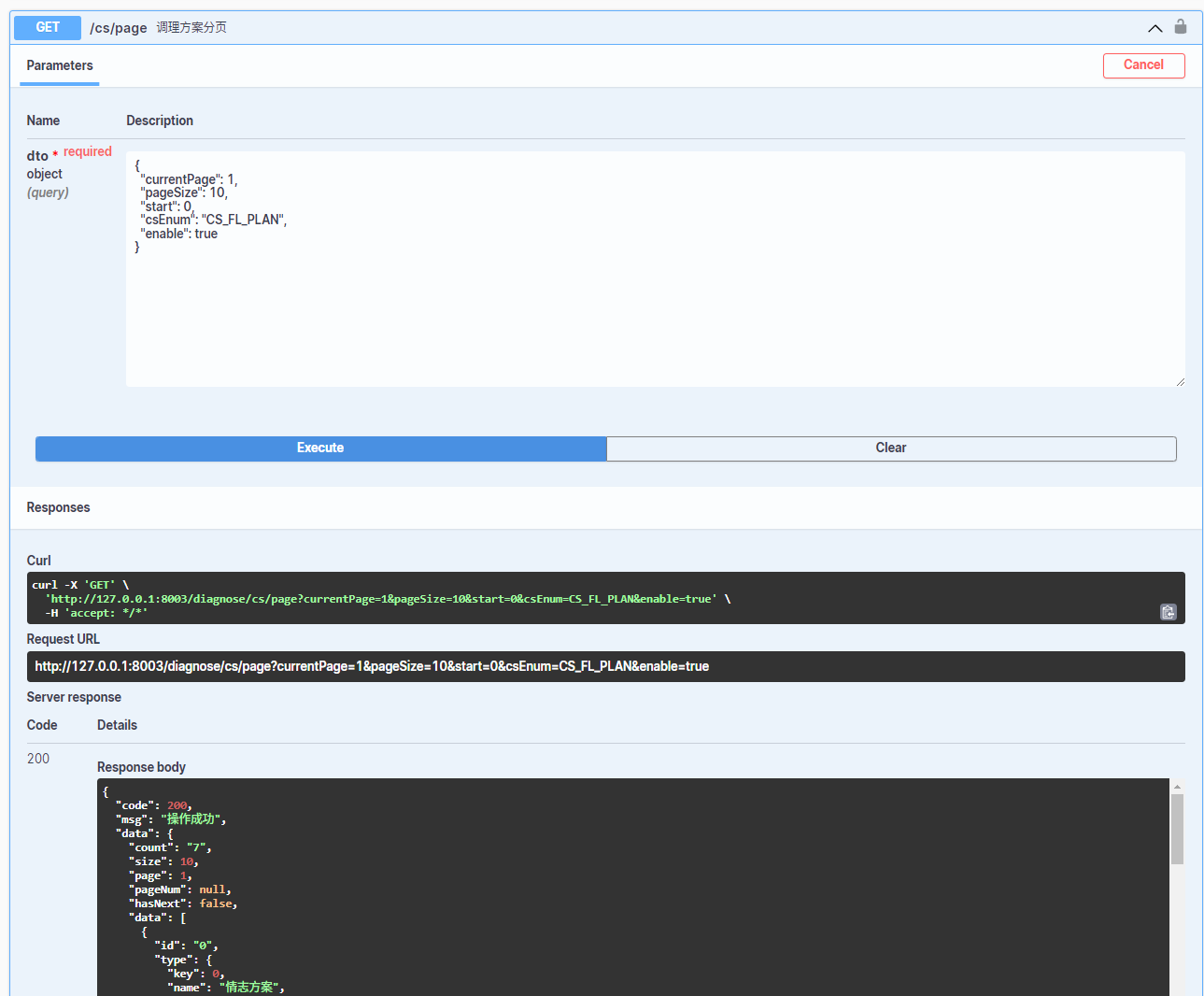The height and width of the screenshot is (996, 1204).
Task: Click the GET method badge
Action: 48,28
